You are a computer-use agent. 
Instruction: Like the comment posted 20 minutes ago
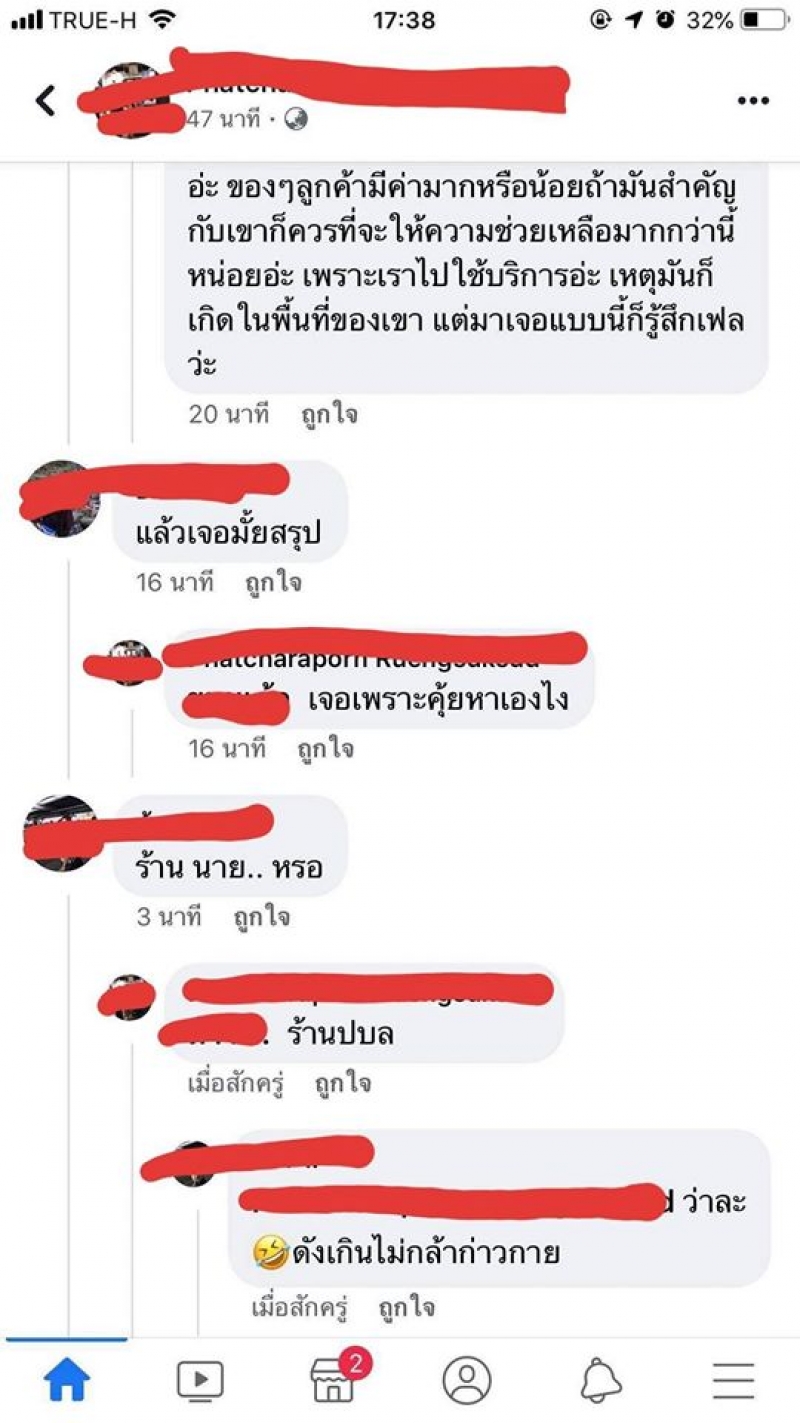(329, 415)
